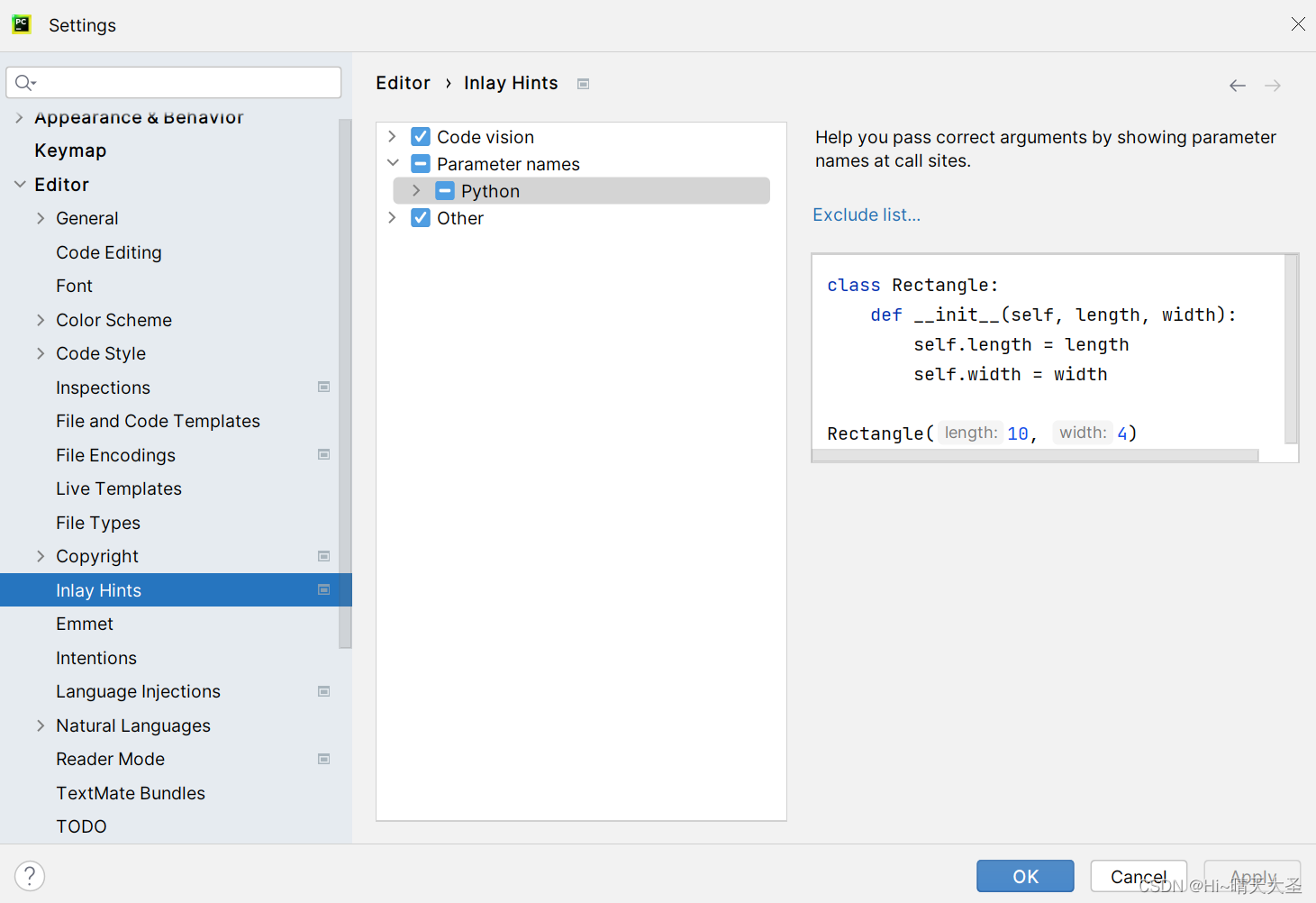This screenshot has width=1316, height=903.
Task: Expand the Natural Languages subsection
Action: (x=41, y=725)
